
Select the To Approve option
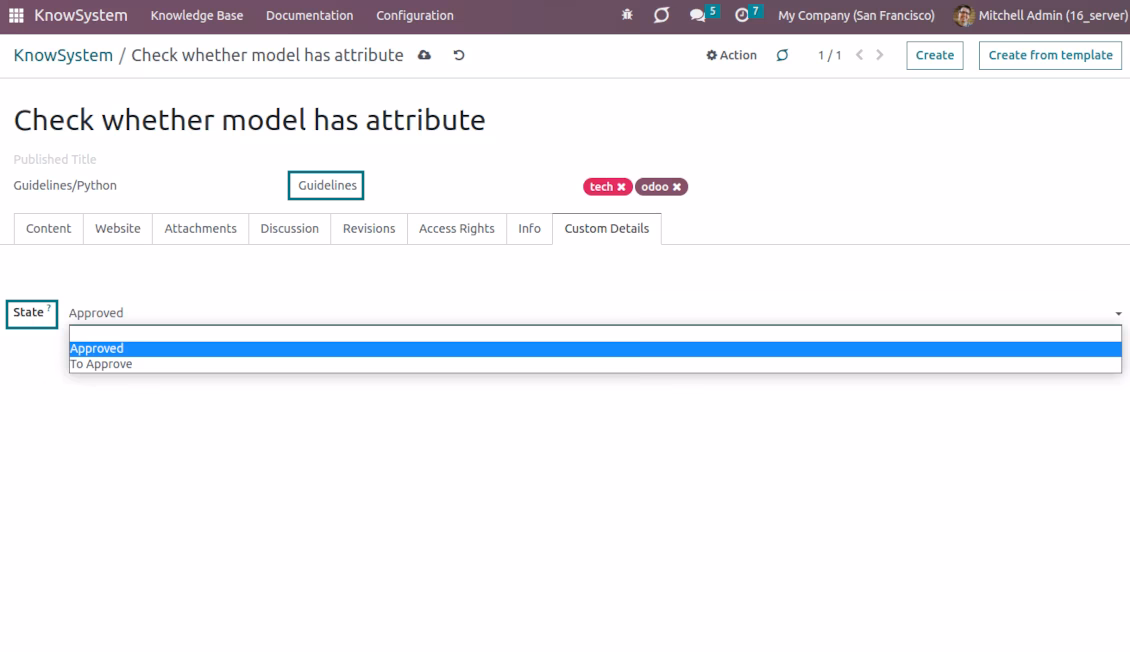[595, 365]
